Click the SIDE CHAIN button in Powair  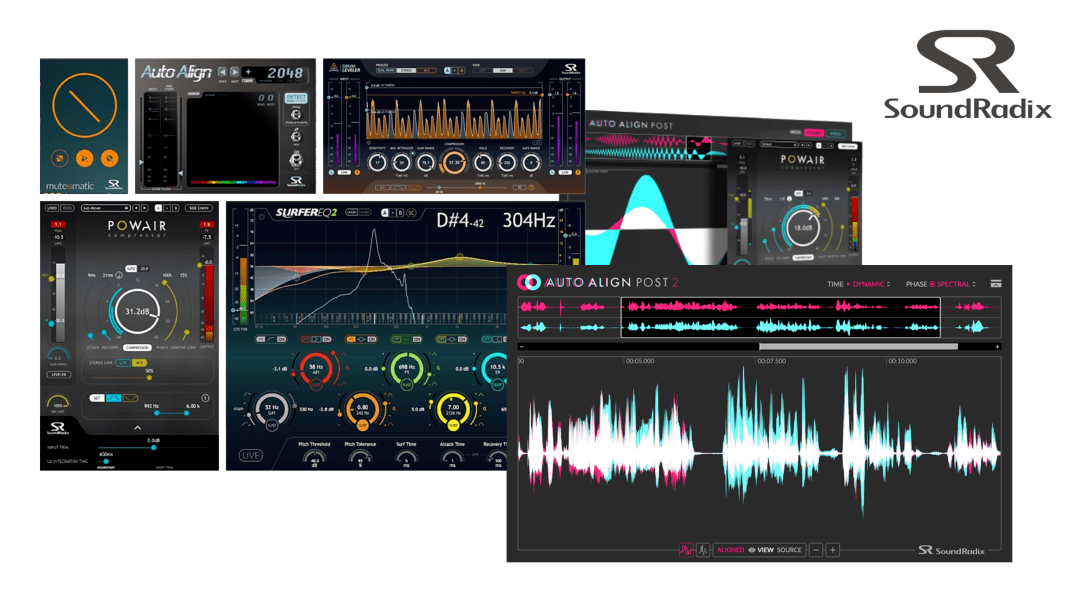coord(198,208)
